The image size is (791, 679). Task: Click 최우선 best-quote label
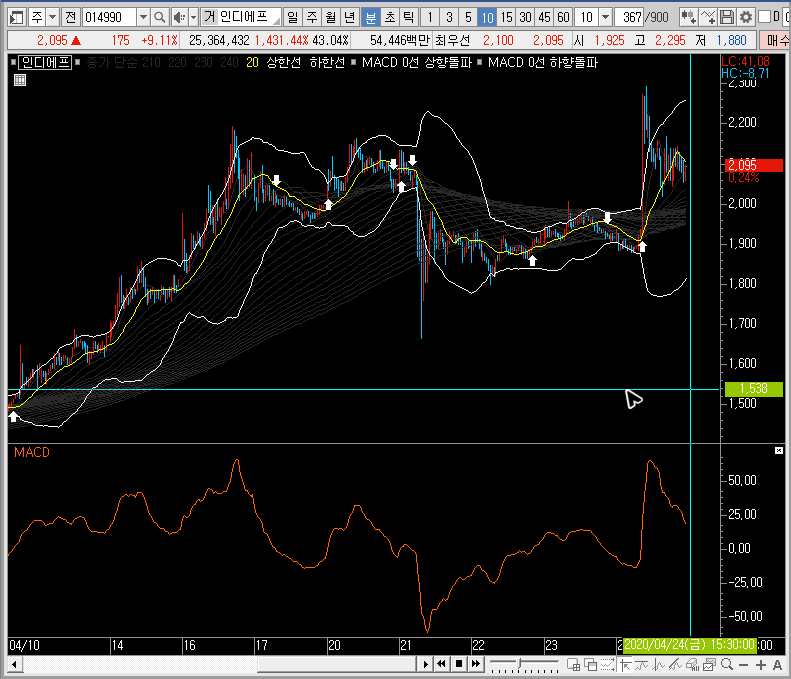[453, 40]
